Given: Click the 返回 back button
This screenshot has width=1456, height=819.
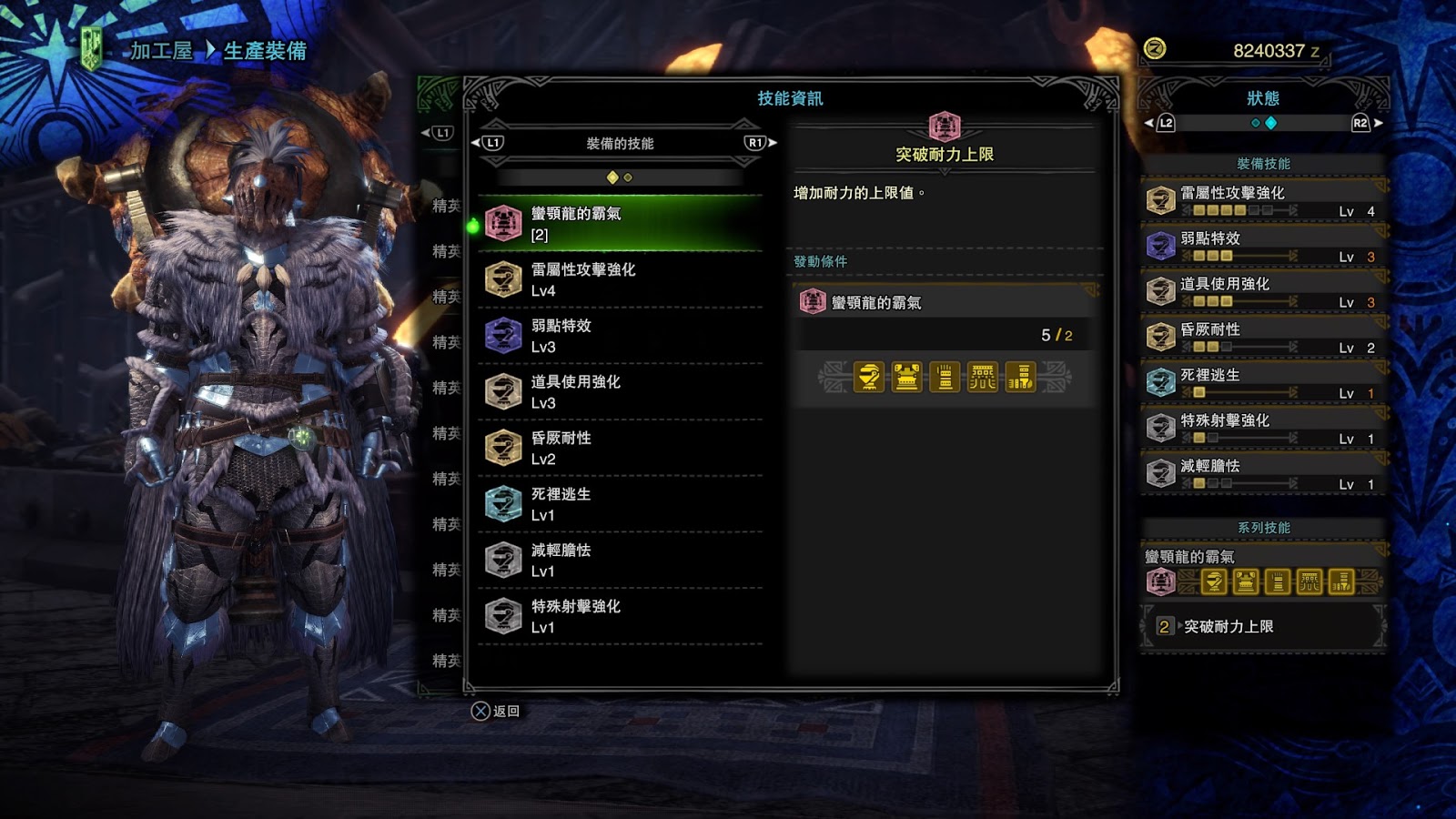Looking at the screenshot, I should coord(506,711).
